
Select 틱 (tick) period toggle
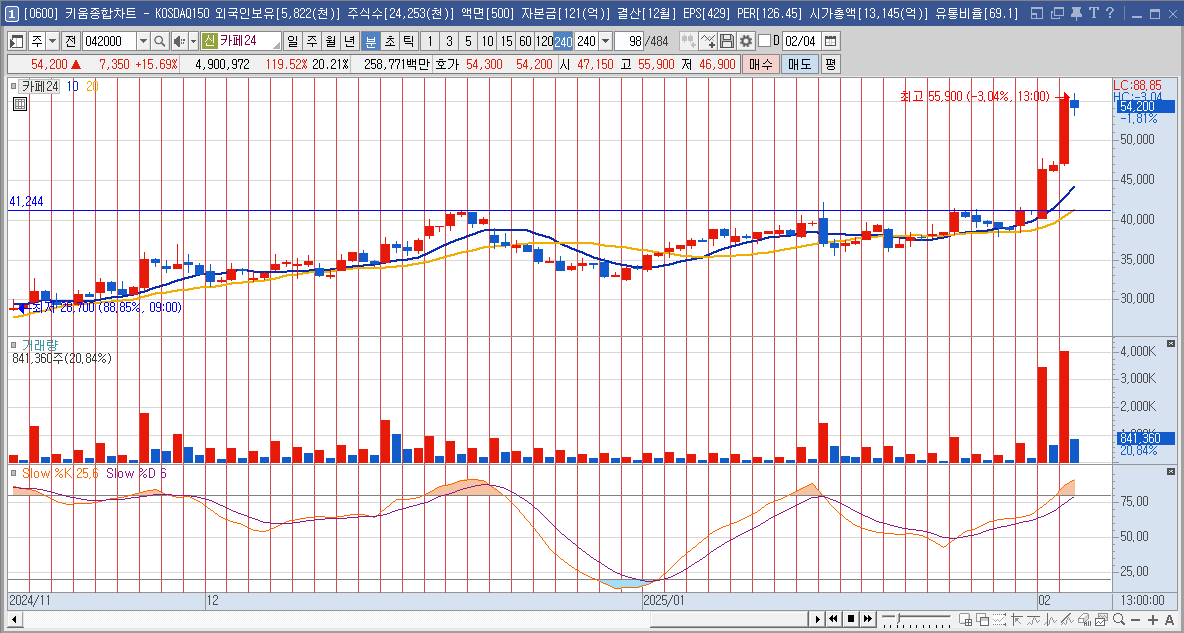point(408,42)
